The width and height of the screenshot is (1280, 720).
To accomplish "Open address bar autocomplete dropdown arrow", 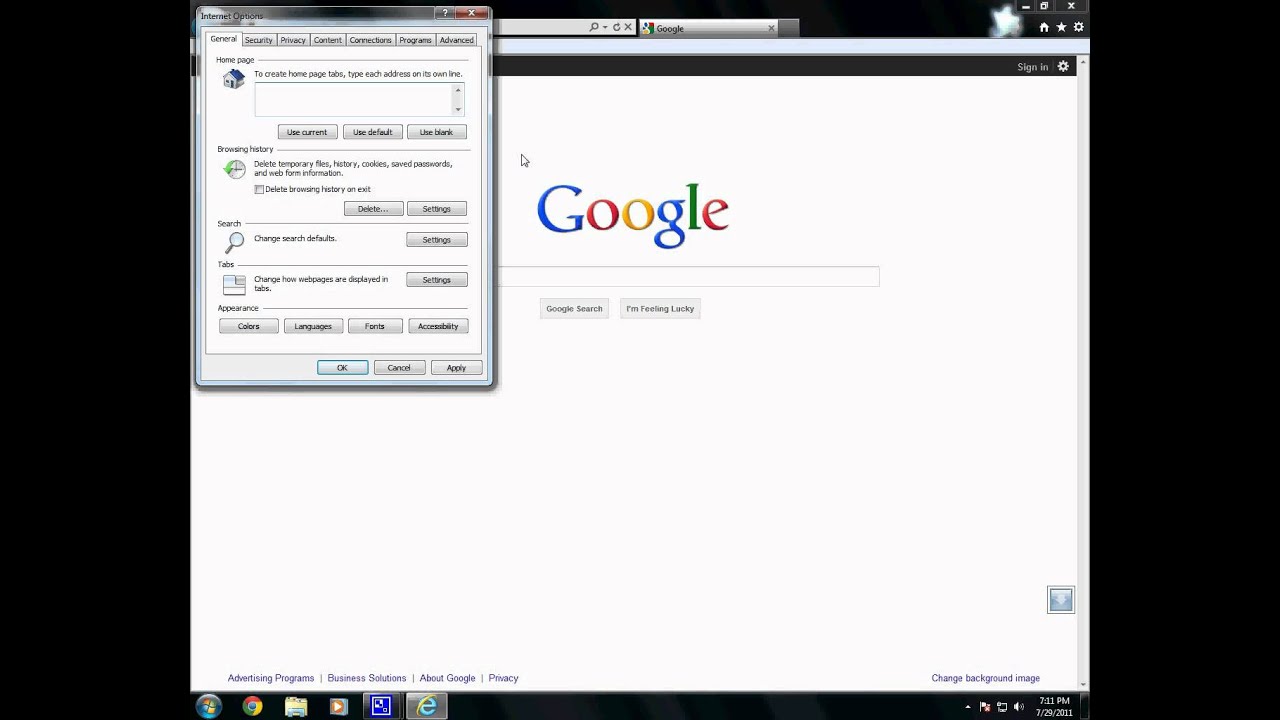I will pyautogui.click(x=605, y=27).
